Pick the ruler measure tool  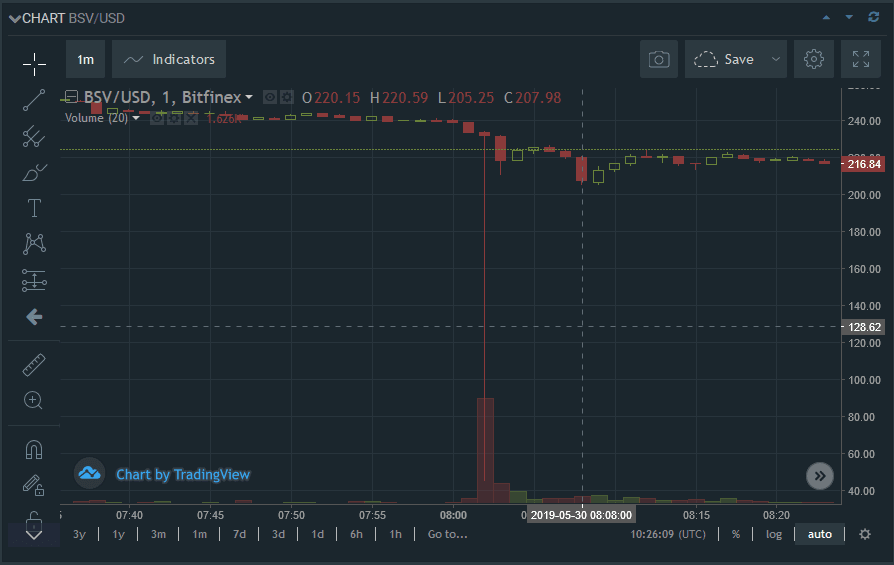point(34,364)
